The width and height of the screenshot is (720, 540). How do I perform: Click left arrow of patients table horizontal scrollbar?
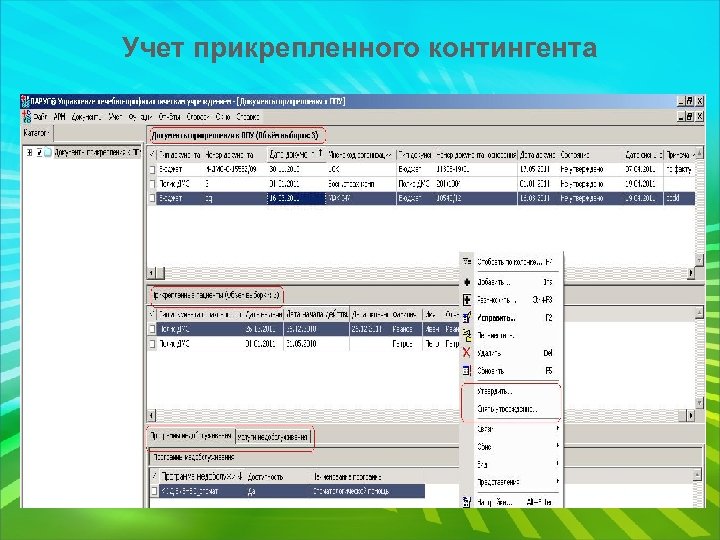151,416
